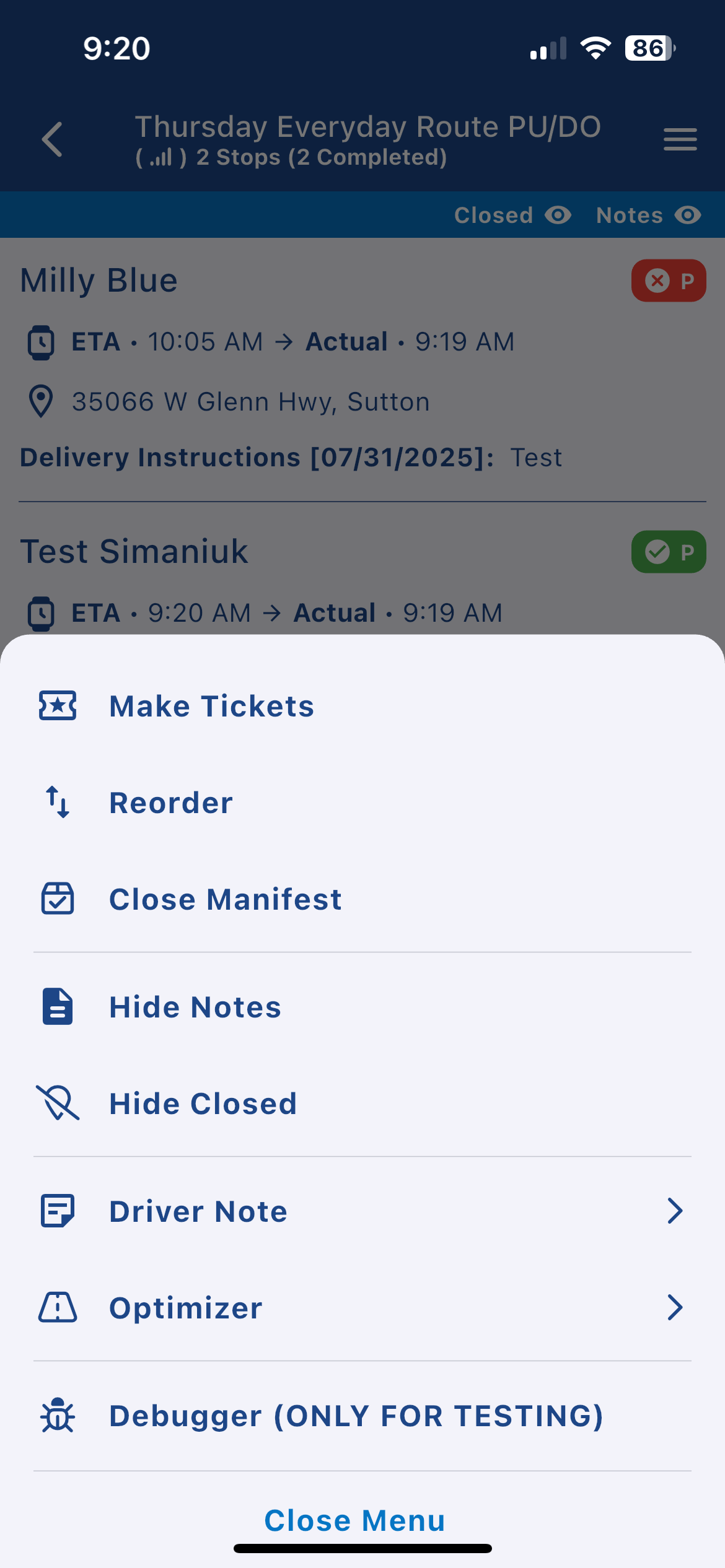The width and height of the screenshot is (725, 1568).
Task: Tap the Close Menu link
Action: [x=355, y=1521]
